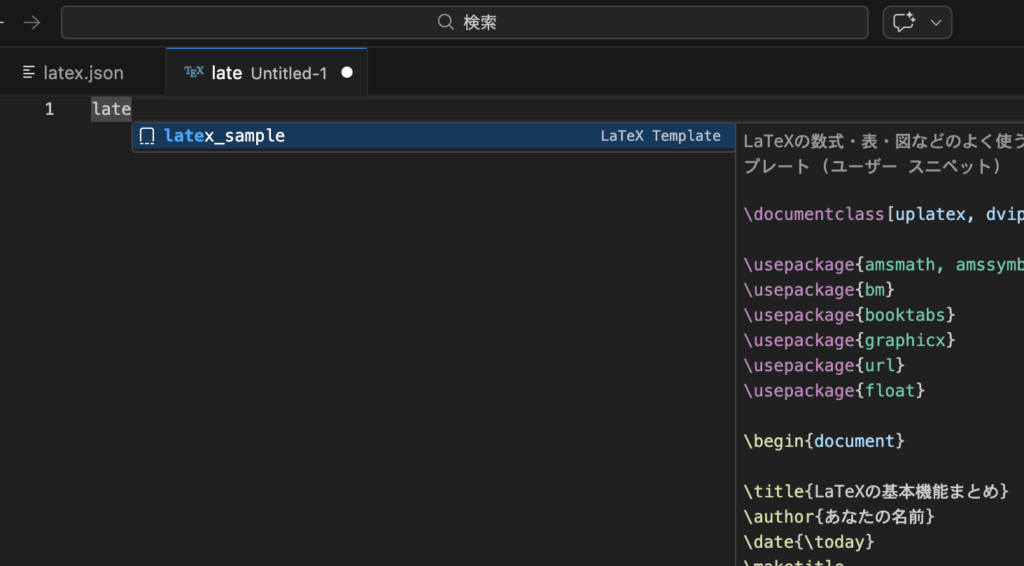
Task: Expand the chevron next to the Copilot icon
Action: pos(937,22)
